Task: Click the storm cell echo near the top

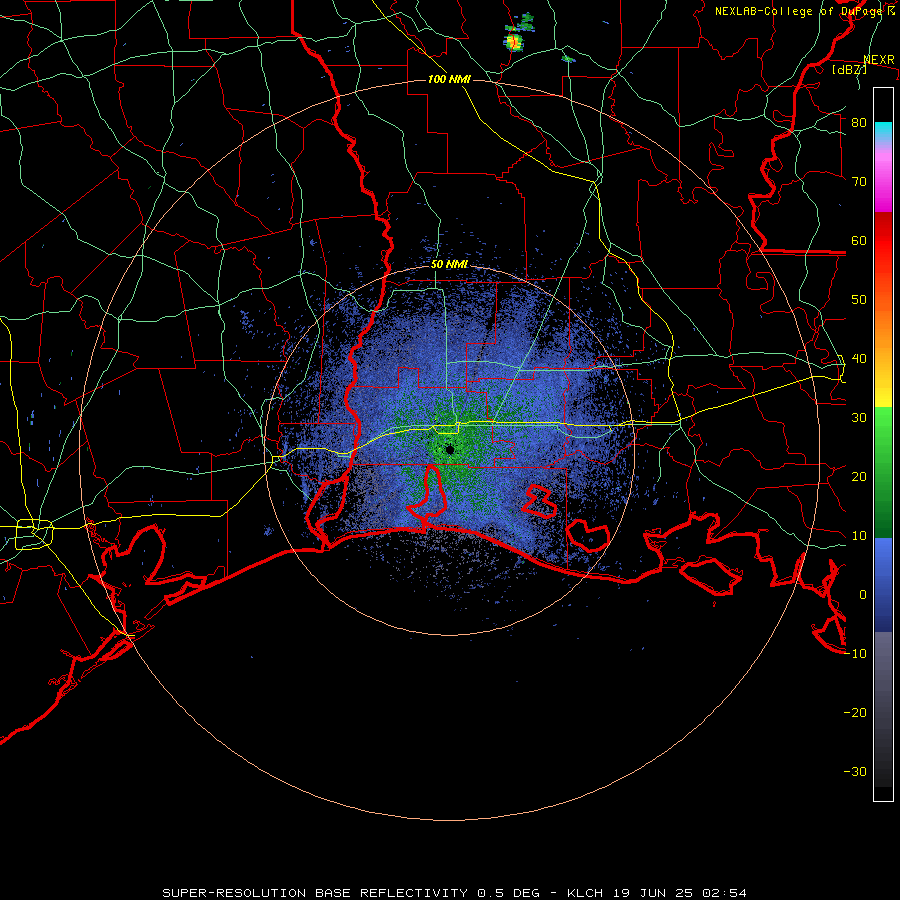Action: 514,40
